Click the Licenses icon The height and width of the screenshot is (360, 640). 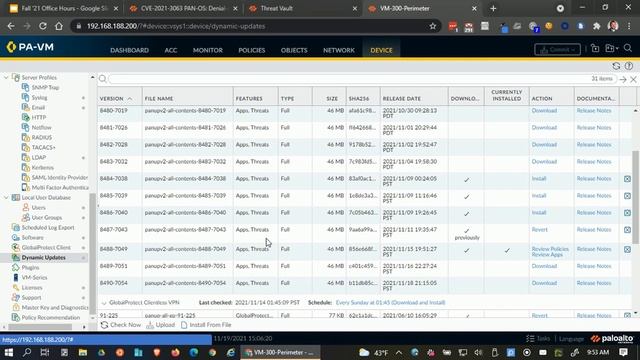[x=16, y=287]
